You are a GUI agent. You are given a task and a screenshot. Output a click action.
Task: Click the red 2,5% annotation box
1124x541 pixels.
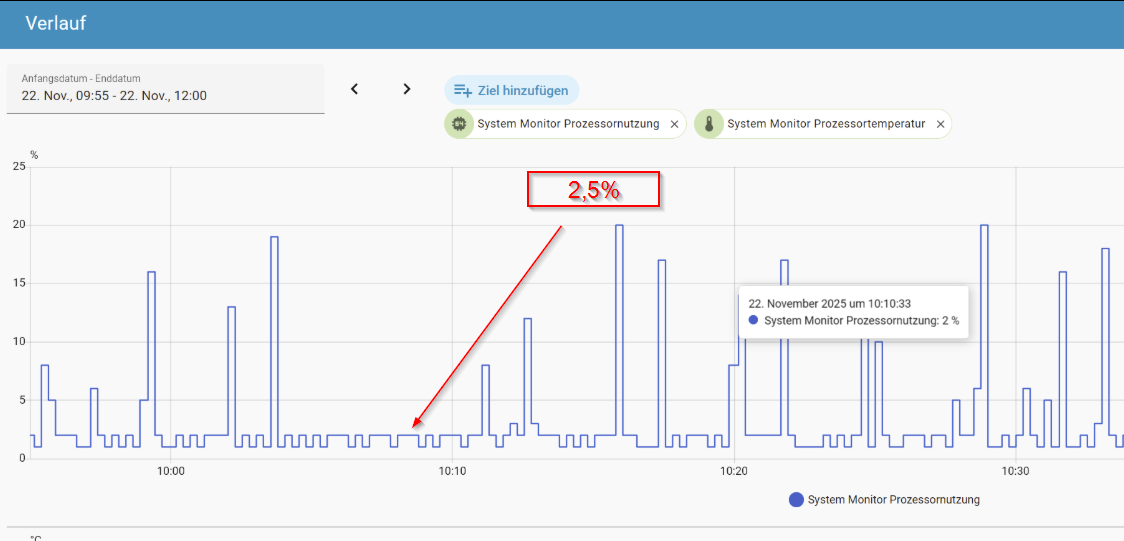tap(593, 190)
